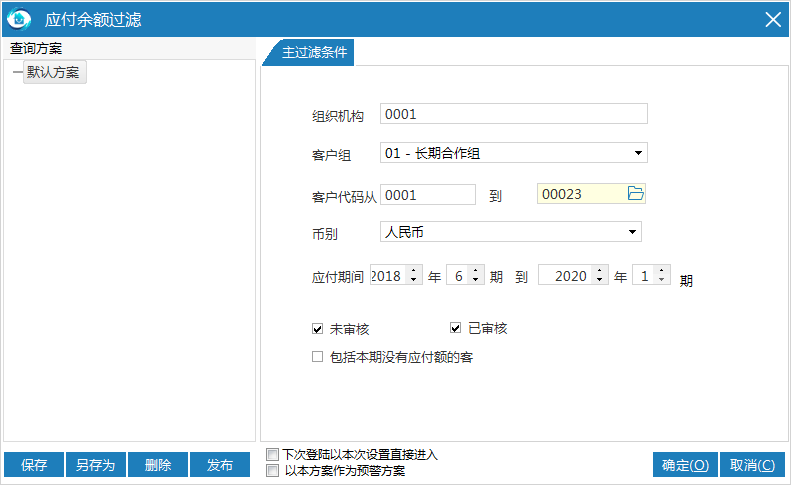
Task: Click the end period value 1
Action: (644, 275)
